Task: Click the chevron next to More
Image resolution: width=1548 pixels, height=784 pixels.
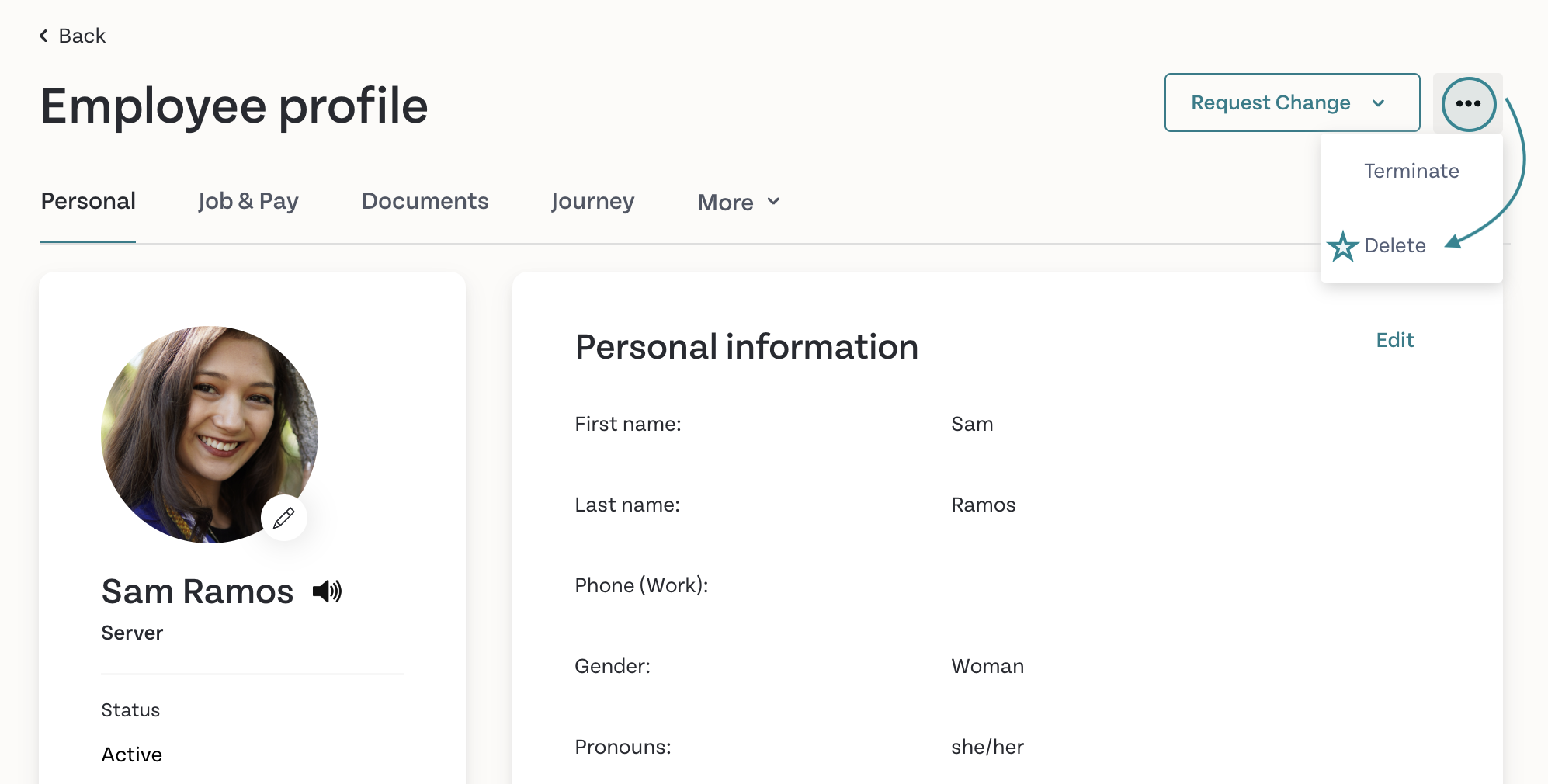Action: click(x=773, y=202)
